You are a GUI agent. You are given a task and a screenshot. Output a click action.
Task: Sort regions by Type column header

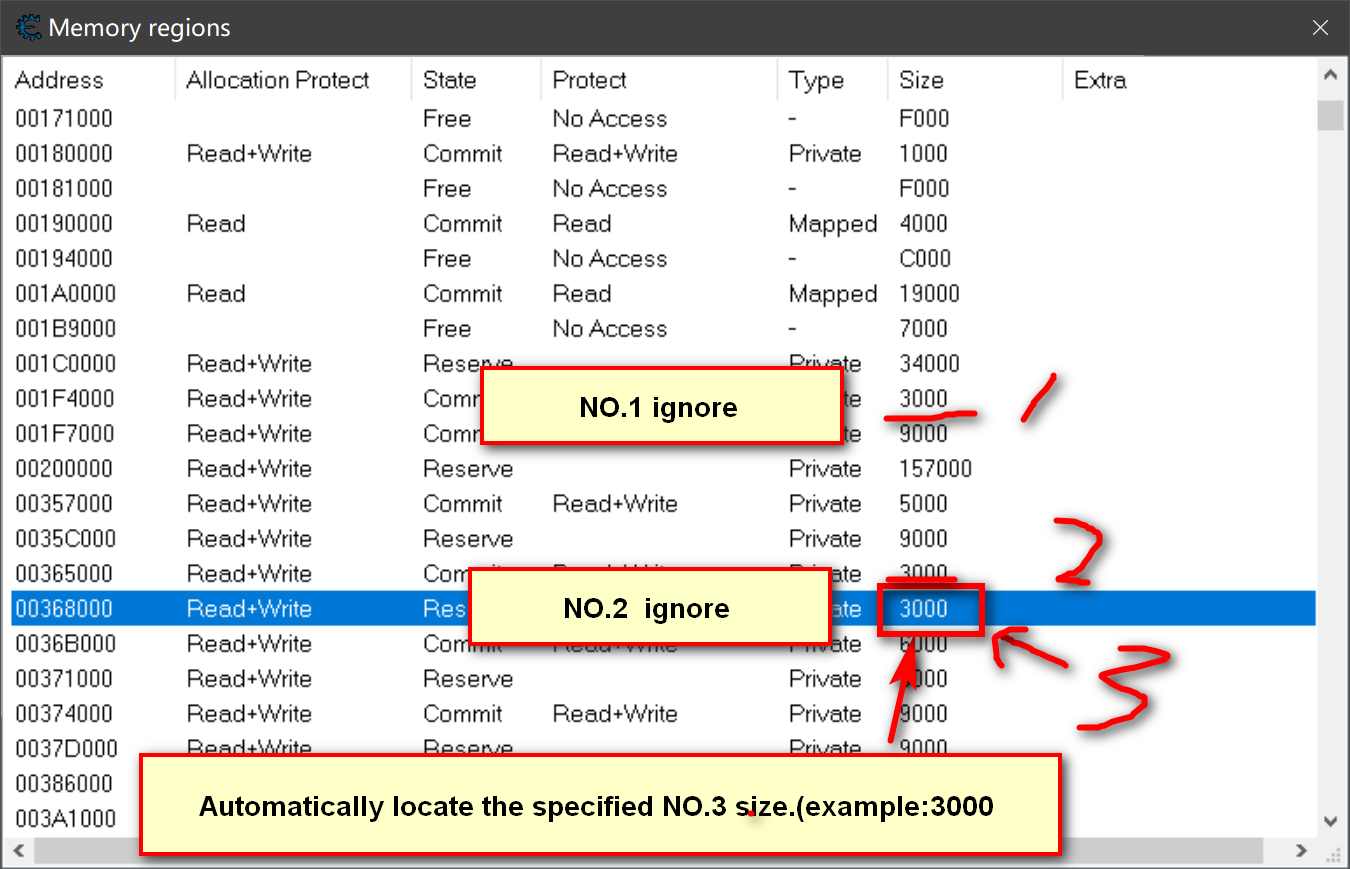click(x=816, y=81)
